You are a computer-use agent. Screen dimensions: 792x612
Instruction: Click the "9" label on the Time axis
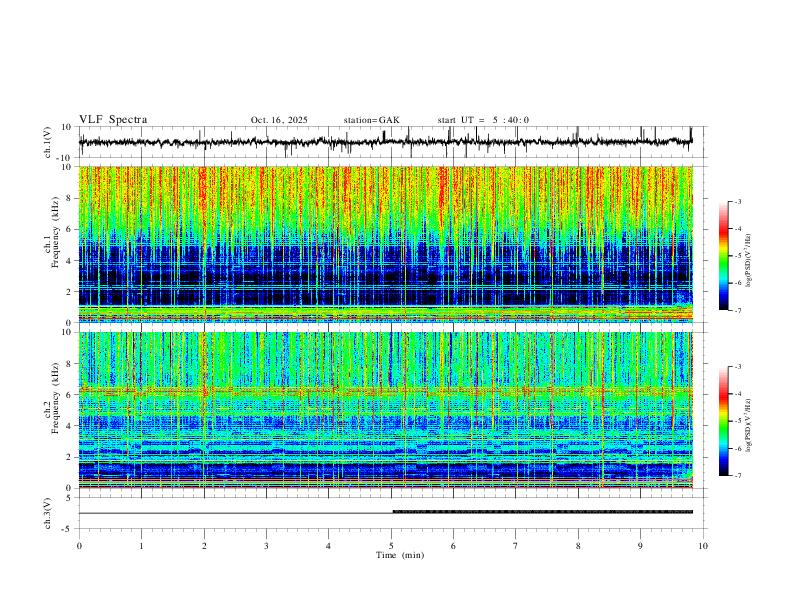coord(640,546)
